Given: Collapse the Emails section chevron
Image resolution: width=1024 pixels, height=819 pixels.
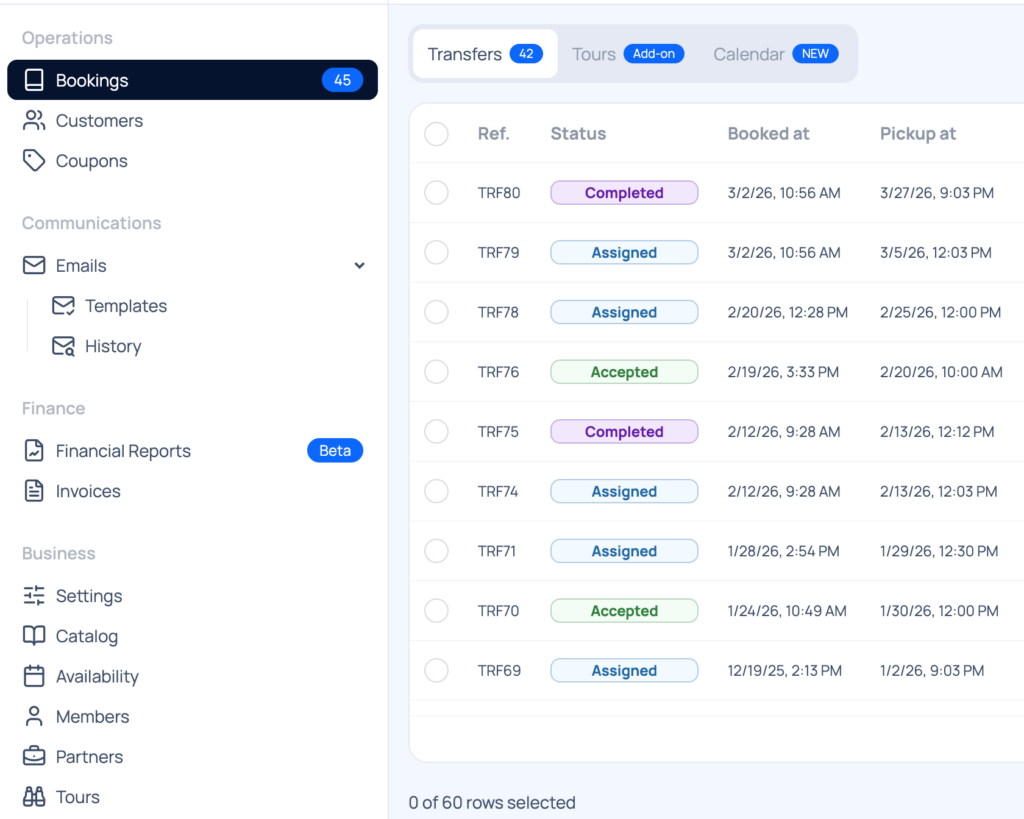Looking at the screenshot, I should click(360, 266).
